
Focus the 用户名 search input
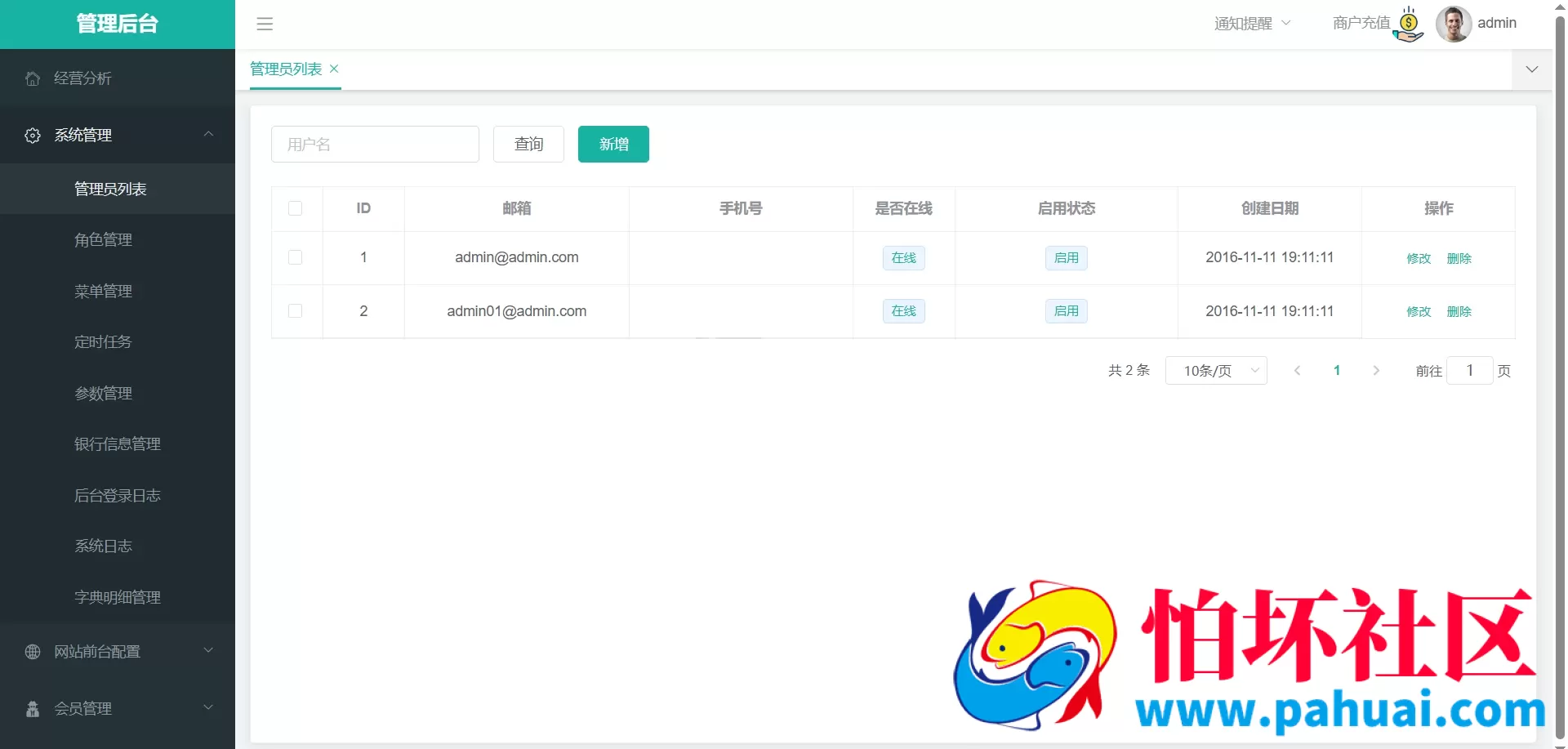(x=375, y=144)
